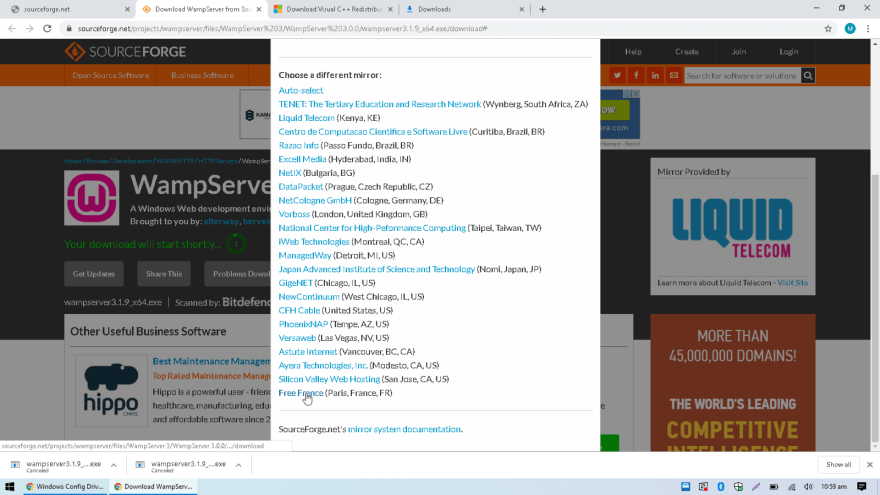Choose the NetIX Bulgaria mirror
Screen dimensions: 880x495
coord(290,173)
